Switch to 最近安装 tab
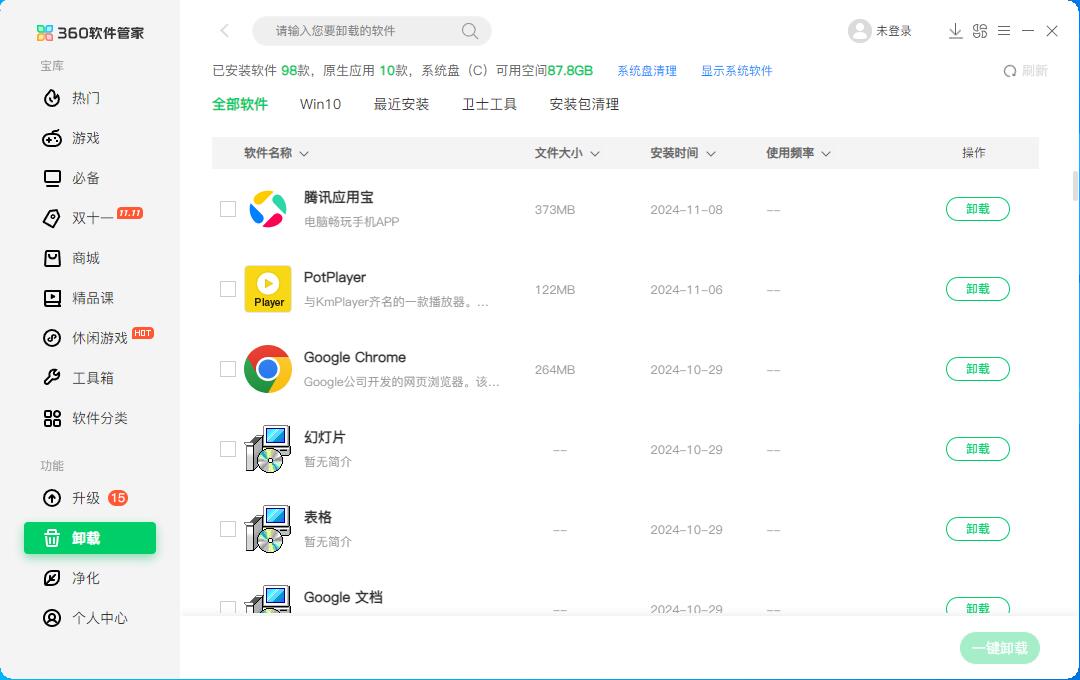The image size is (1080, 680). (401, 104)
